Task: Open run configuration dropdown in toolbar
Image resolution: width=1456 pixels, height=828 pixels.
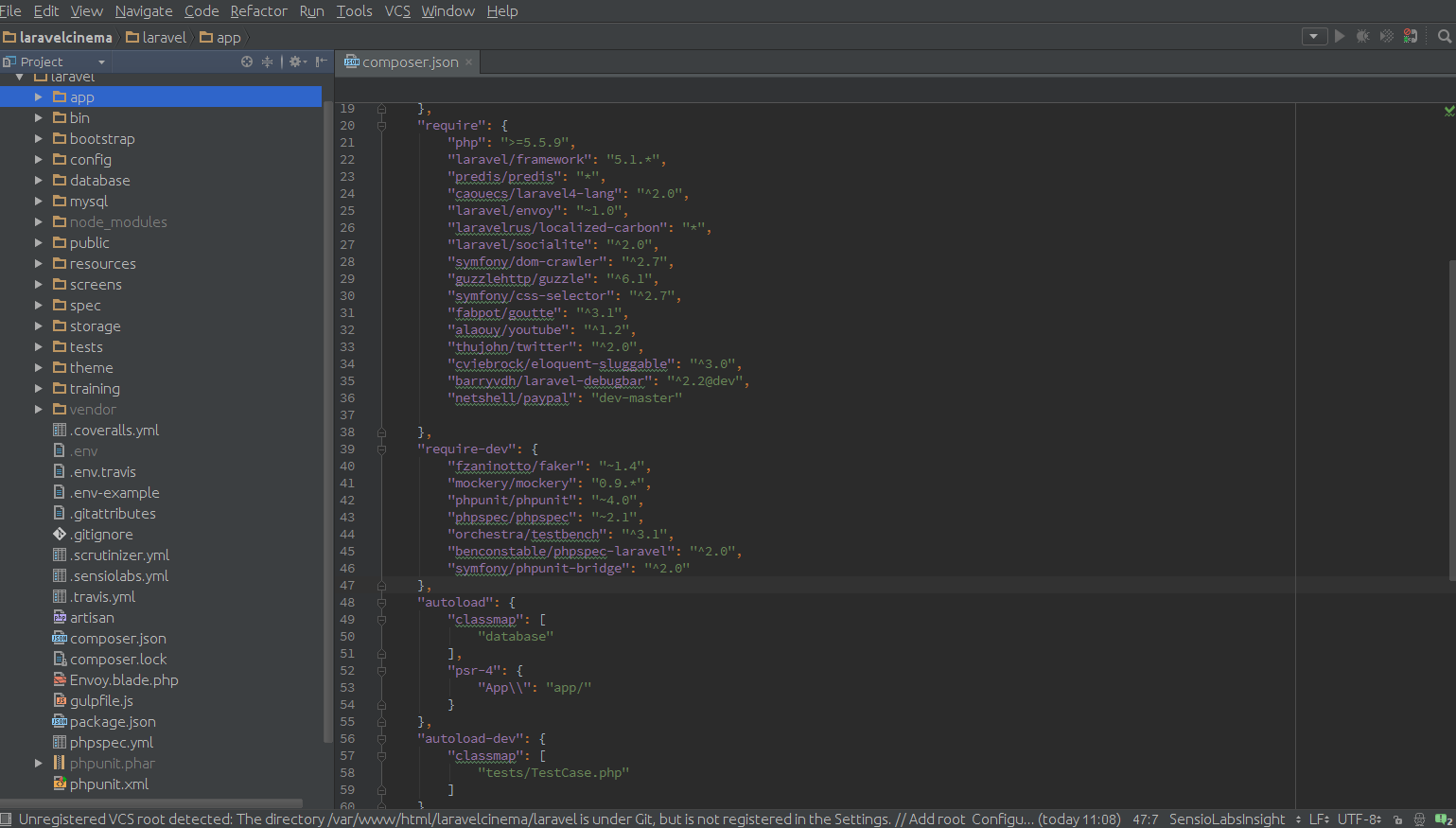Action: (1314, 36)
